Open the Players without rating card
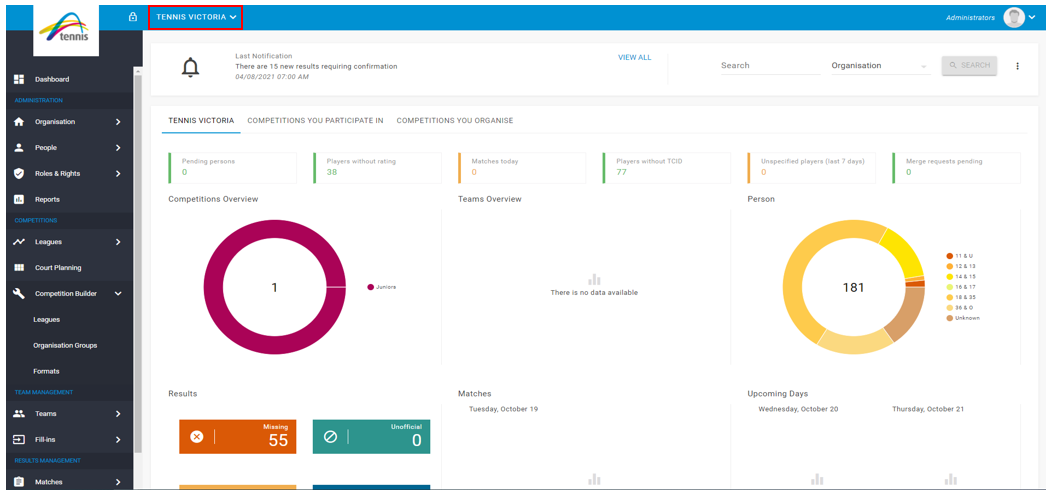Screen dimensions: 1056x497 [x=377, y=168]
